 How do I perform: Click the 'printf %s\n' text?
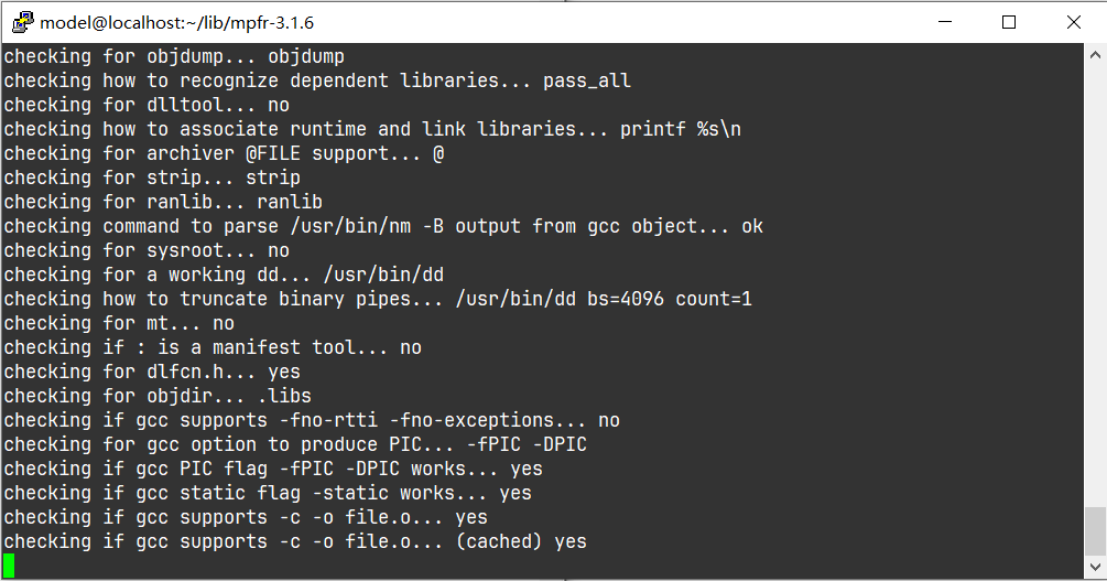(x=680, y=129)
